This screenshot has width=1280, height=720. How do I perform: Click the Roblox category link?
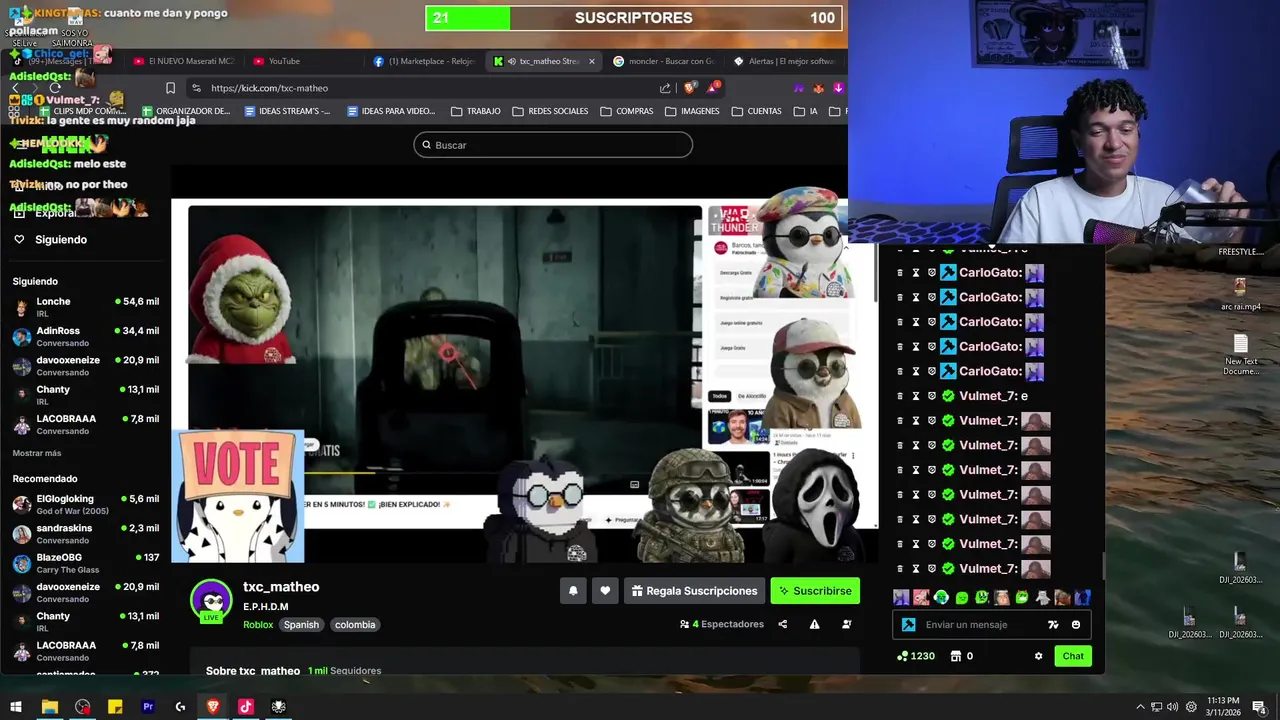[258, 625]
